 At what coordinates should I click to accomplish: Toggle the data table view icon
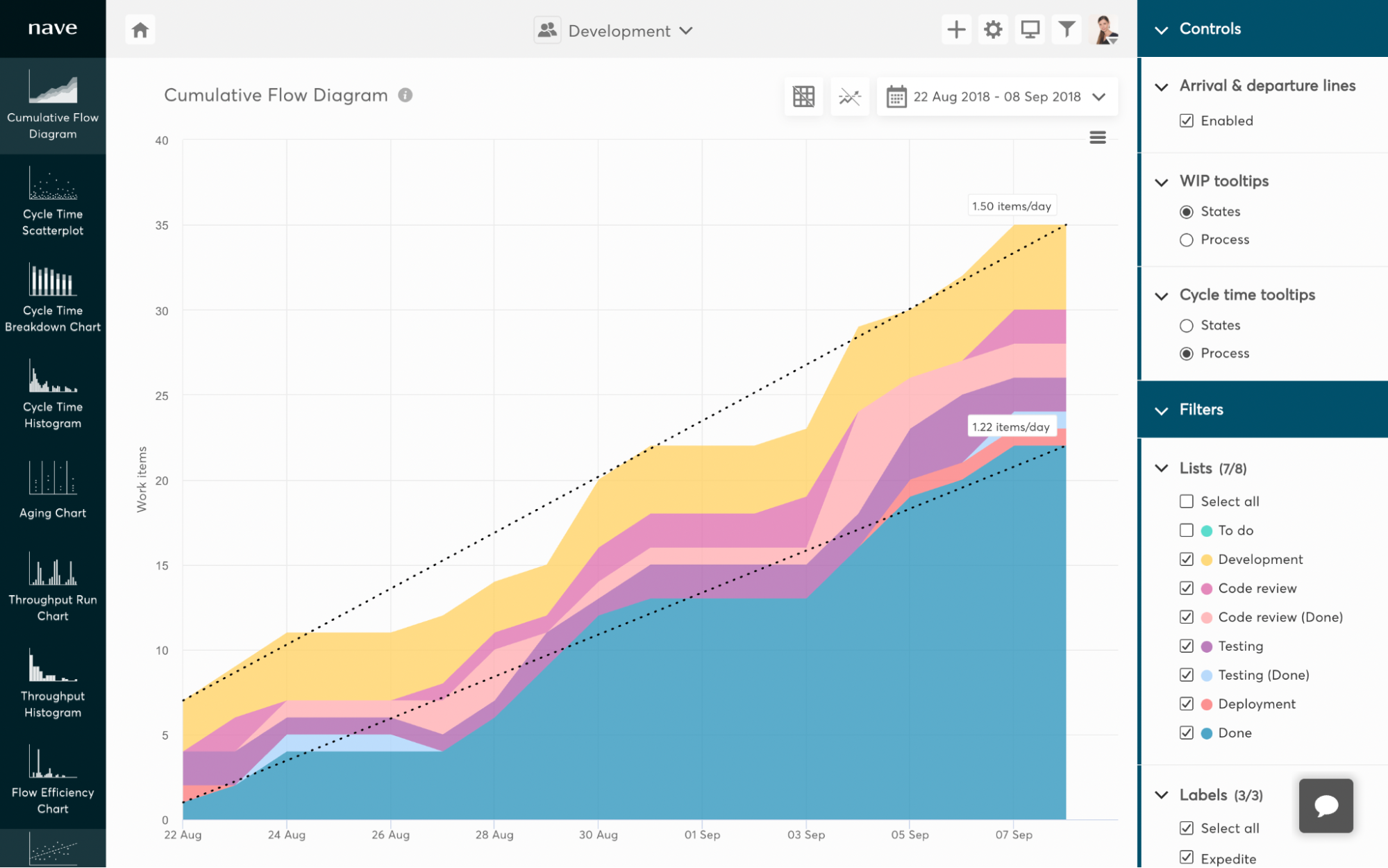coord(803,96)
